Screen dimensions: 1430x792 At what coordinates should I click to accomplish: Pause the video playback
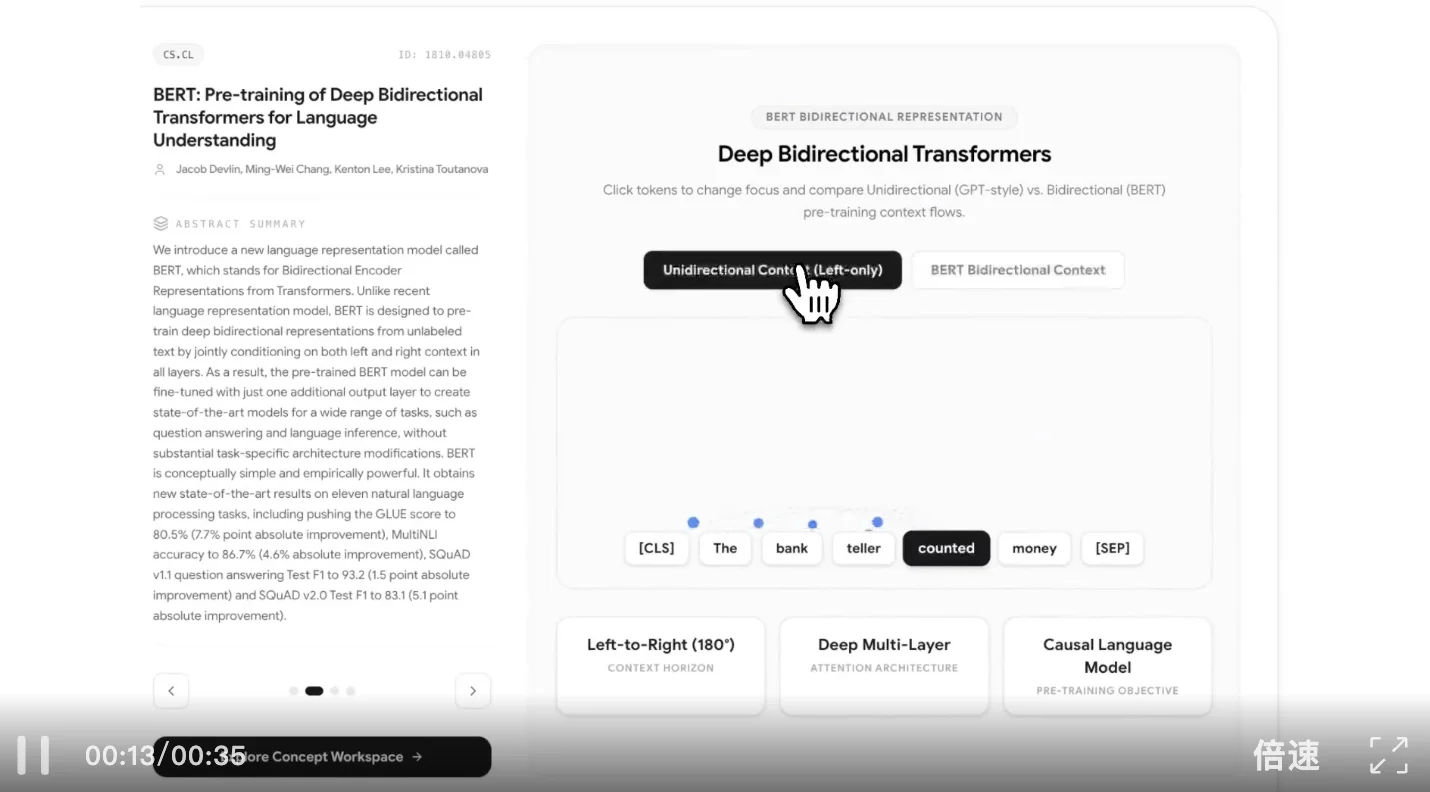tap(33, 755)
